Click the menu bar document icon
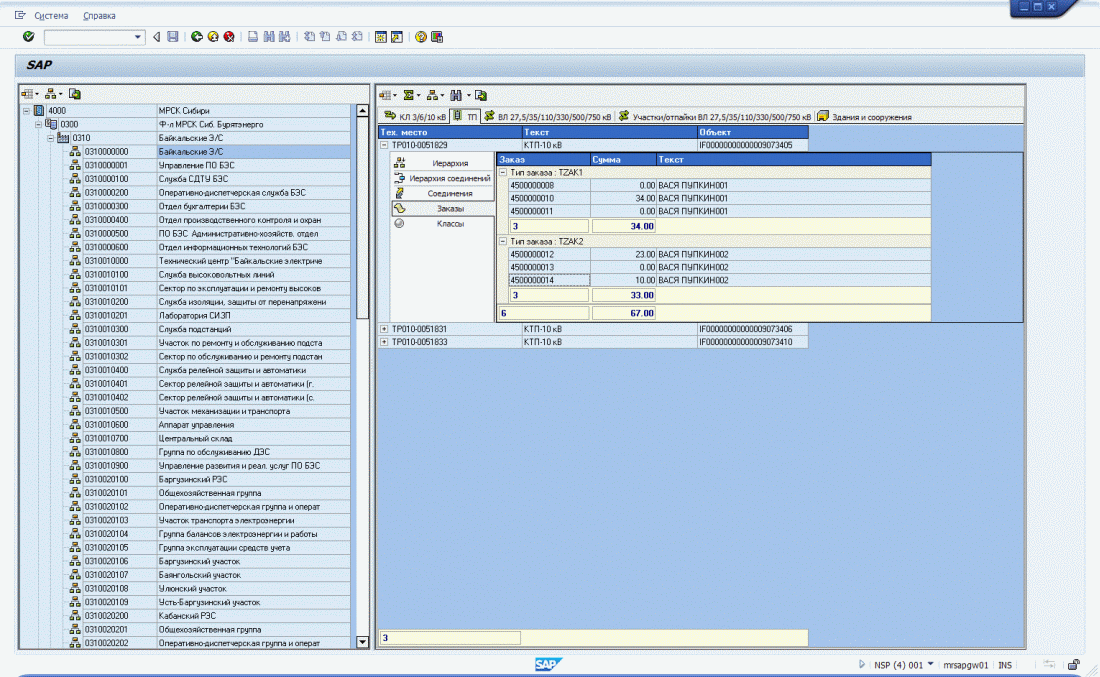The image size is (1100, 677). click(x=20, y=15)
